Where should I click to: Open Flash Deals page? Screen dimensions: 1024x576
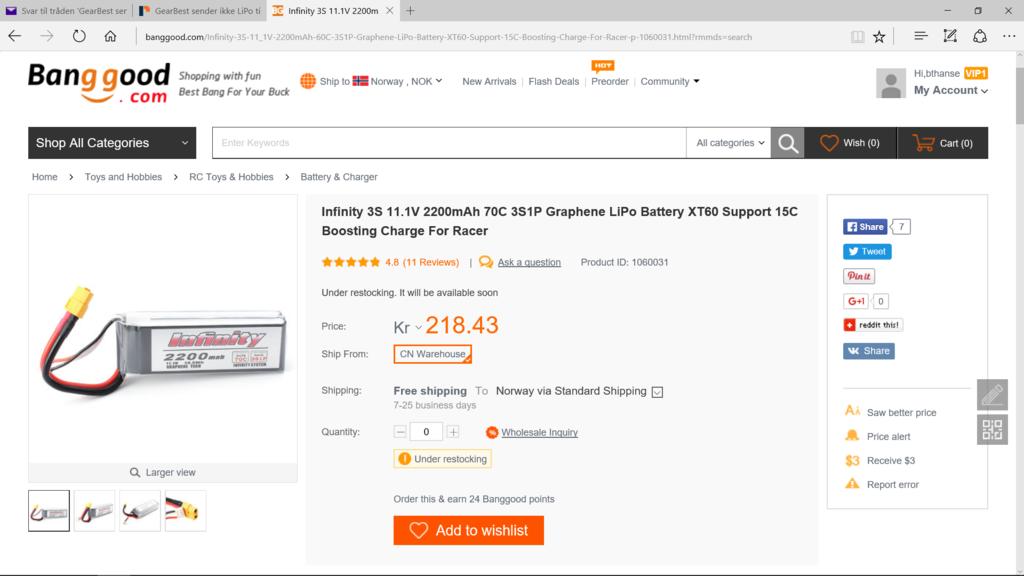tap(553, 81)
